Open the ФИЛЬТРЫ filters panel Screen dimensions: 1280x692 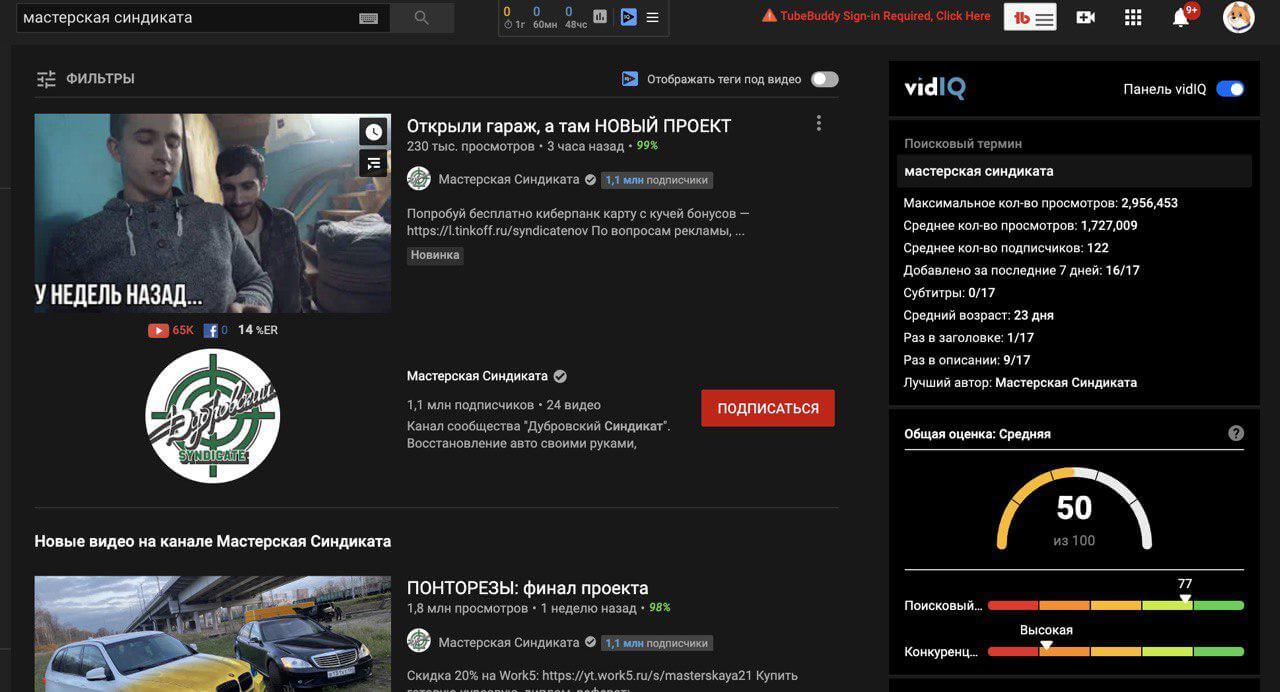tap(85, 79)
